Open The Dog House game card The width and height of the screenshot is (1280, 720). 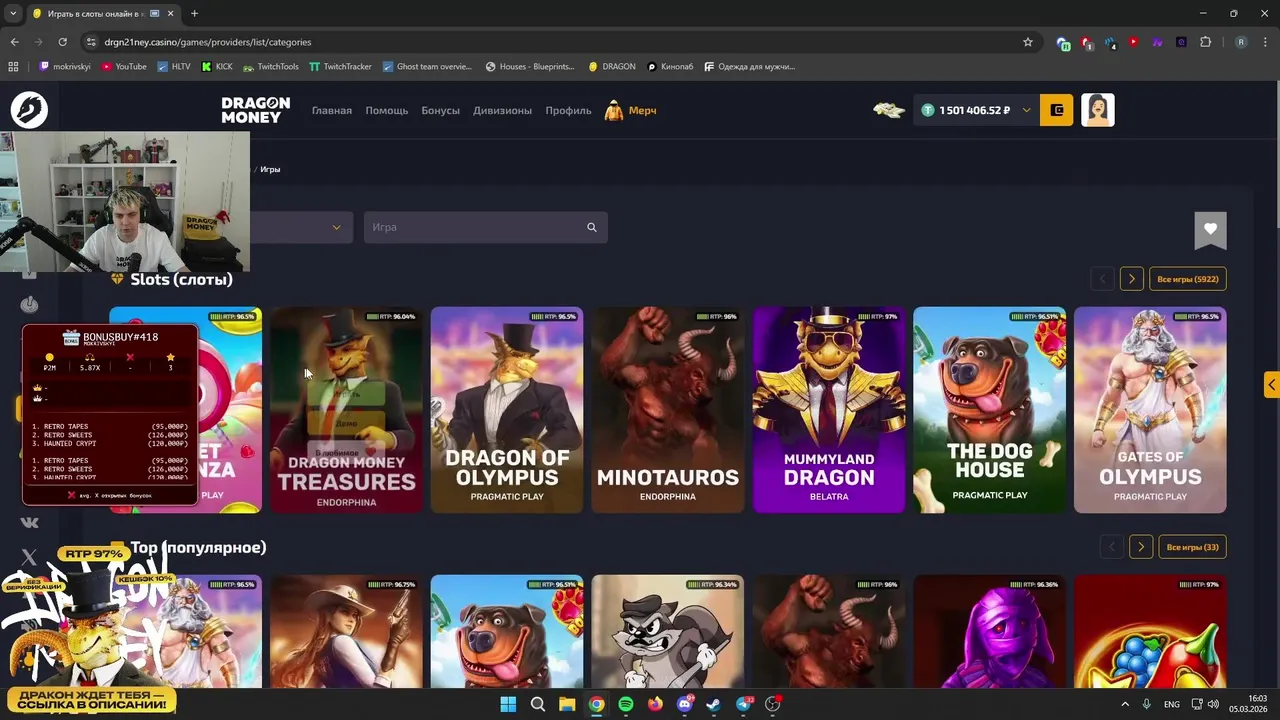[x=990, y=410]
